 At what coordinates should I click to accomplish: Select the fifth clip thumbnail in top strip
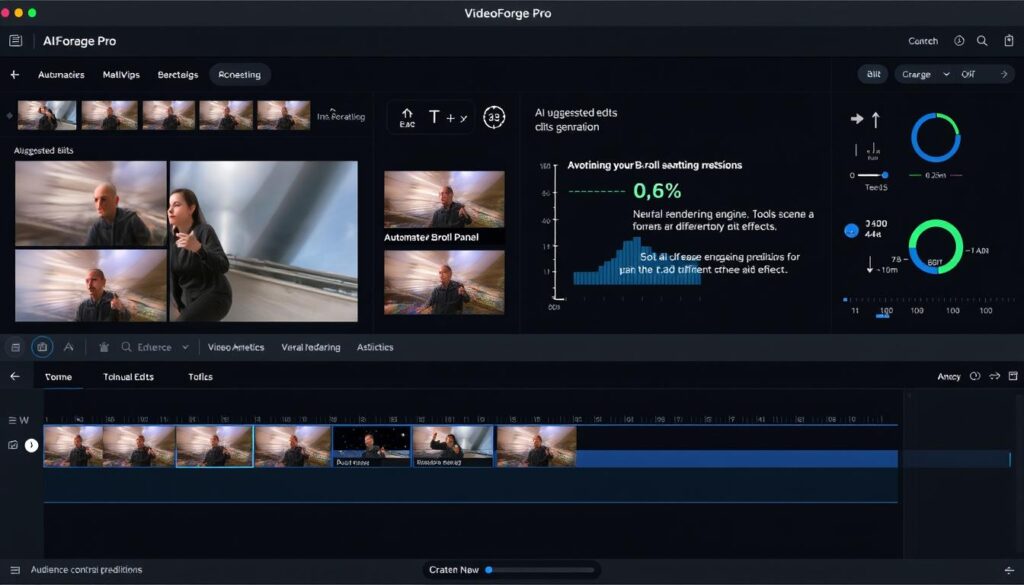(283, 116)
